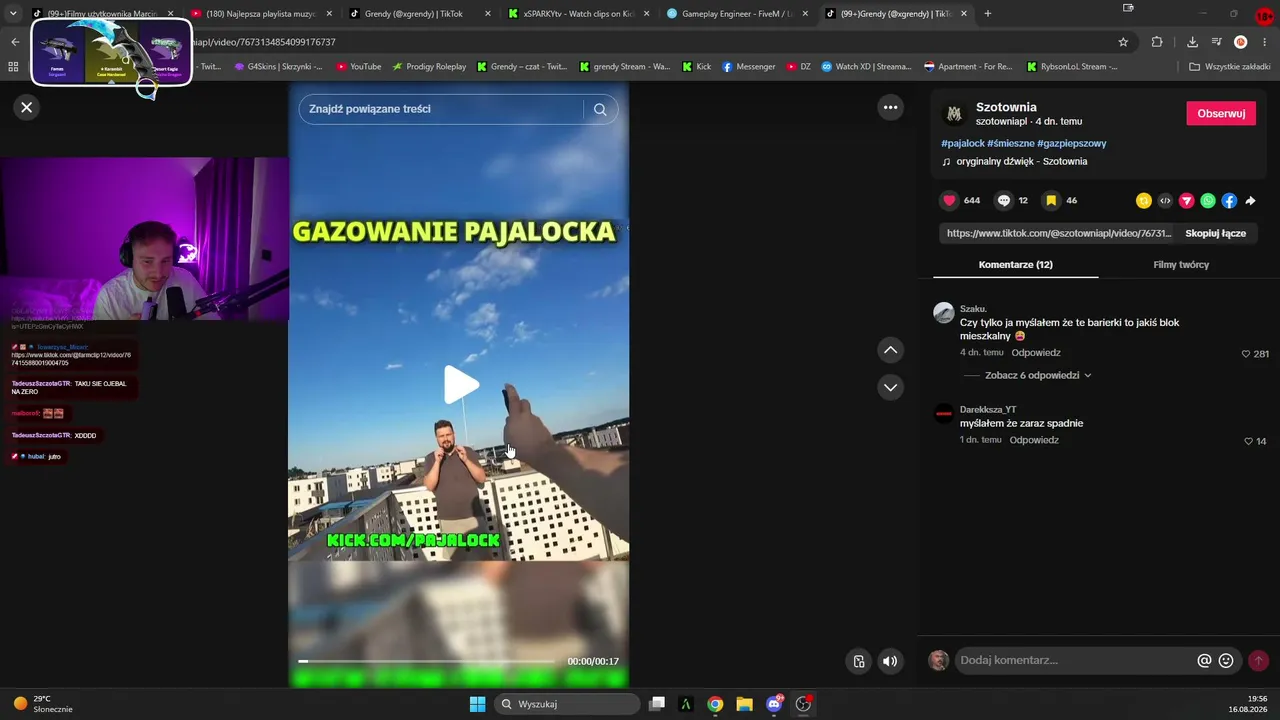This screenshot has height=720, width=1280.
Task: Follow Szotownia with Obserwuj button
Action: pyautogui.click(x=1221, y=113)
